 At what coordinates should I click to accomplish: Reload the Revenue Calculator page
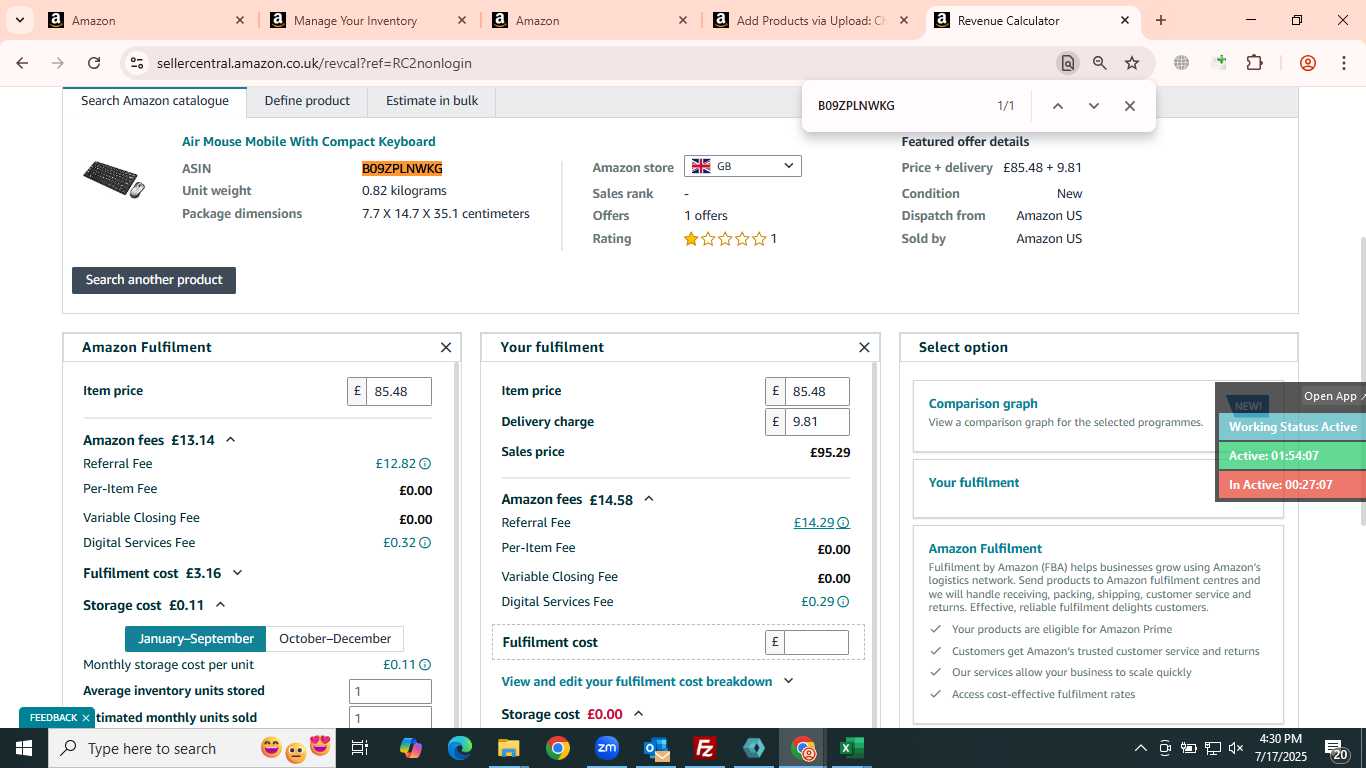(x=94, y=63)
